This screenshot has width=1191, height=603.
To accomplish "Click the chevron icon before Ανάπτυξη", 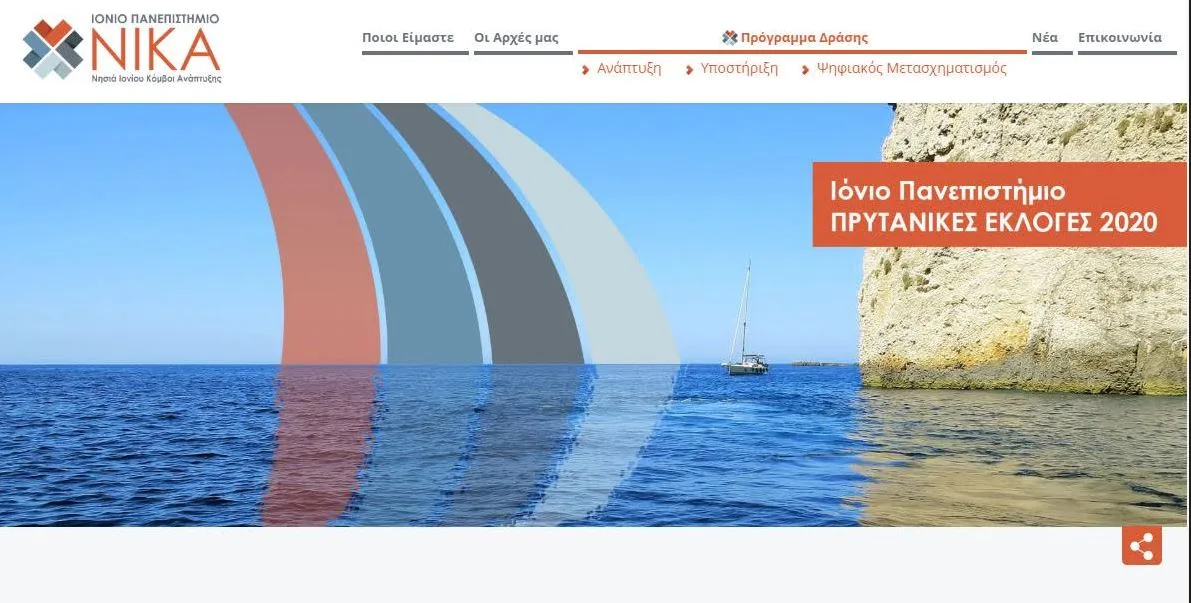I will (586, 70).
